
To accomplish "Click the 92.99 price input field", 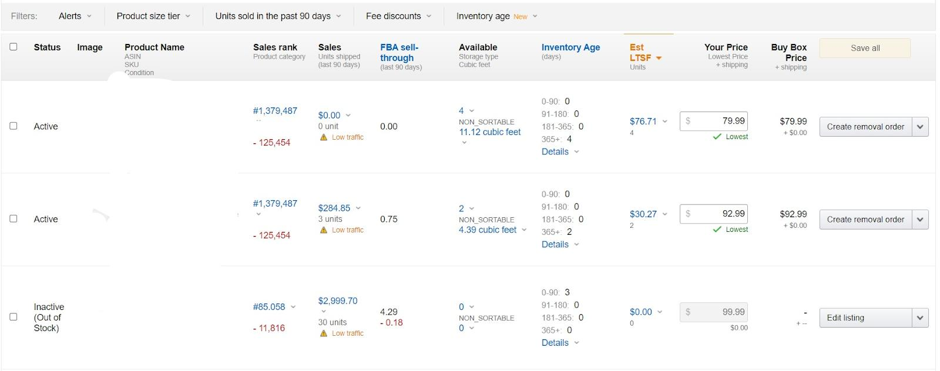I will [713, 213].
